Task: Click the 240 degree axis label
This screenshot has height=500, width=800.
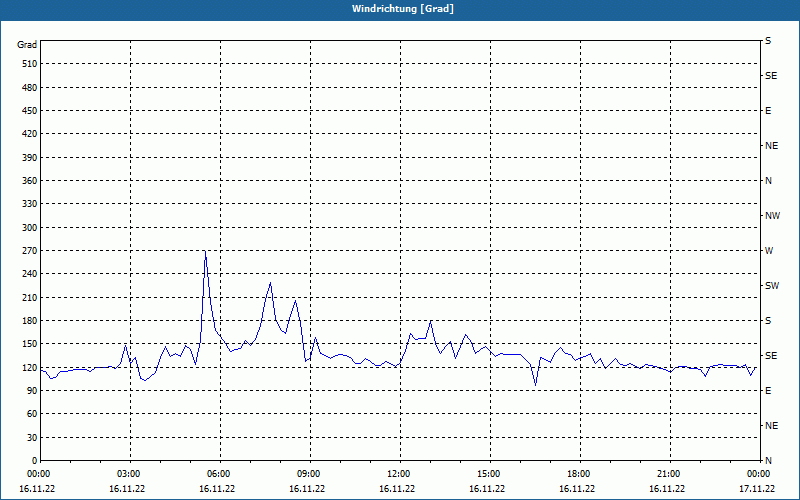Action: pyautogui.click(x=30, y=274)
